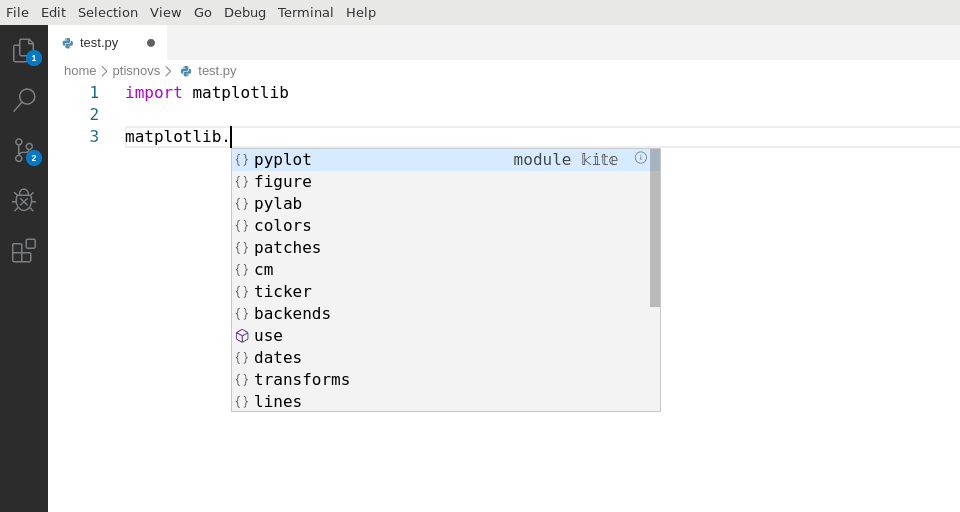Open the Extensions icon
This screenshot has width=960, height=512.
[x=24, y=250]
